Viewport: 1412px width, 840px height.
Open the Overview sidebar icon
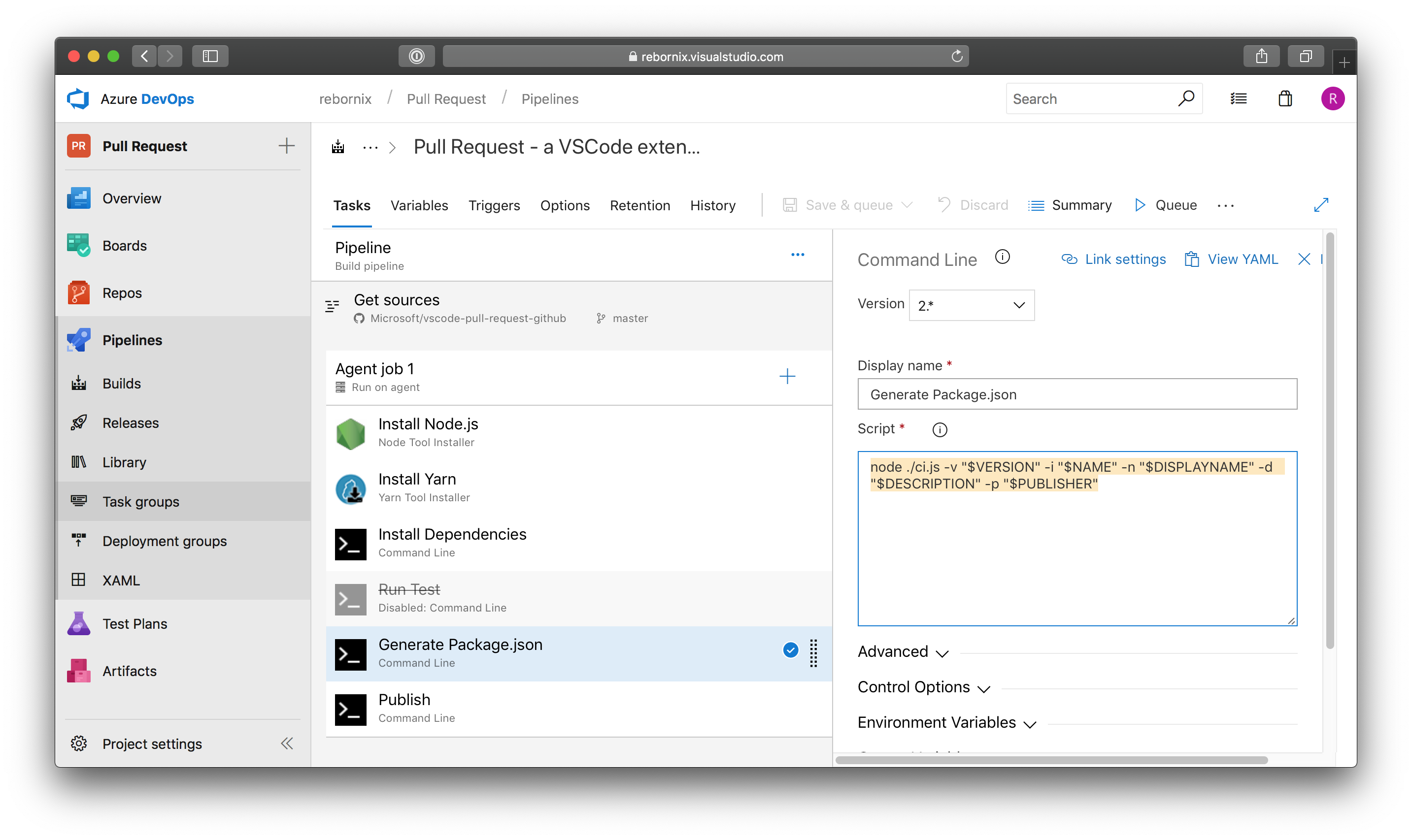click(x=78, y=198)
